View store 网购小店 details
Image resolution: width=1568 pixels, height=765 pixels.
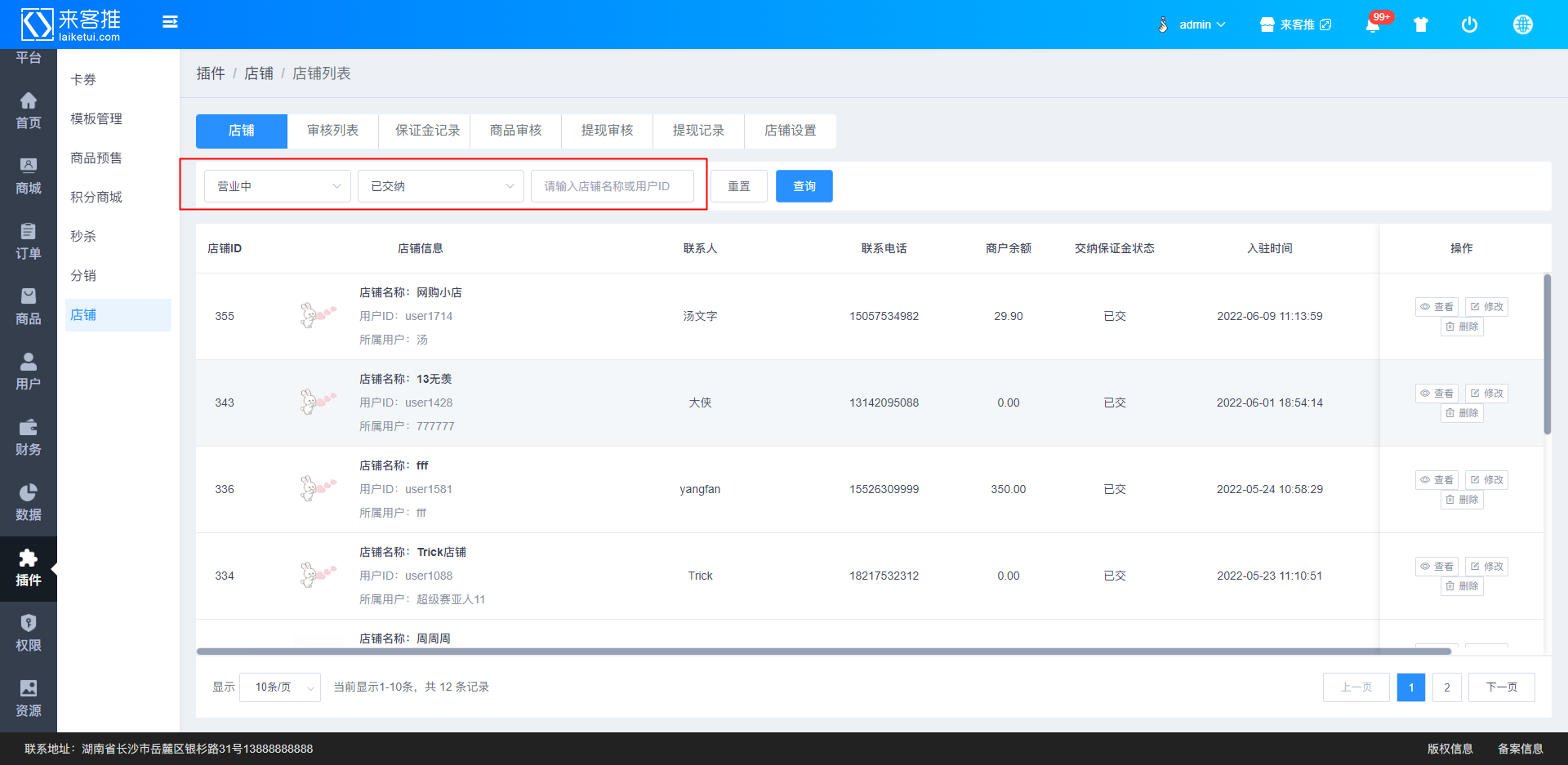(x=1437, y=307)
